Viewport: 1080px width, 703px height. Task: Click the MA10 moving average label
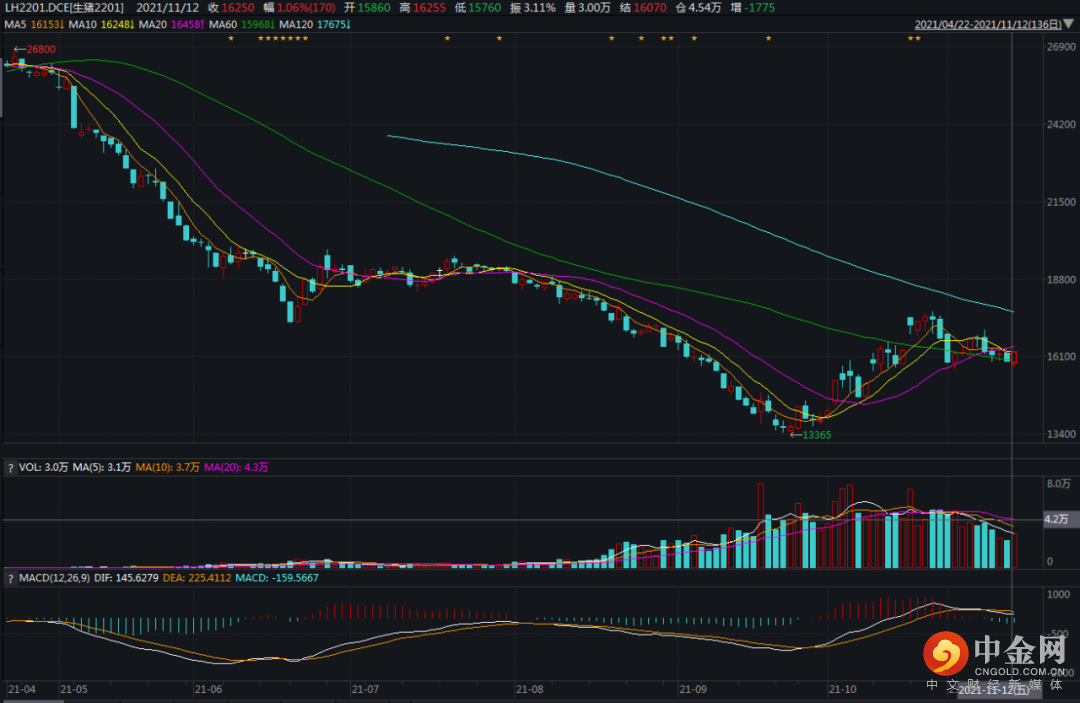(100, 23)
